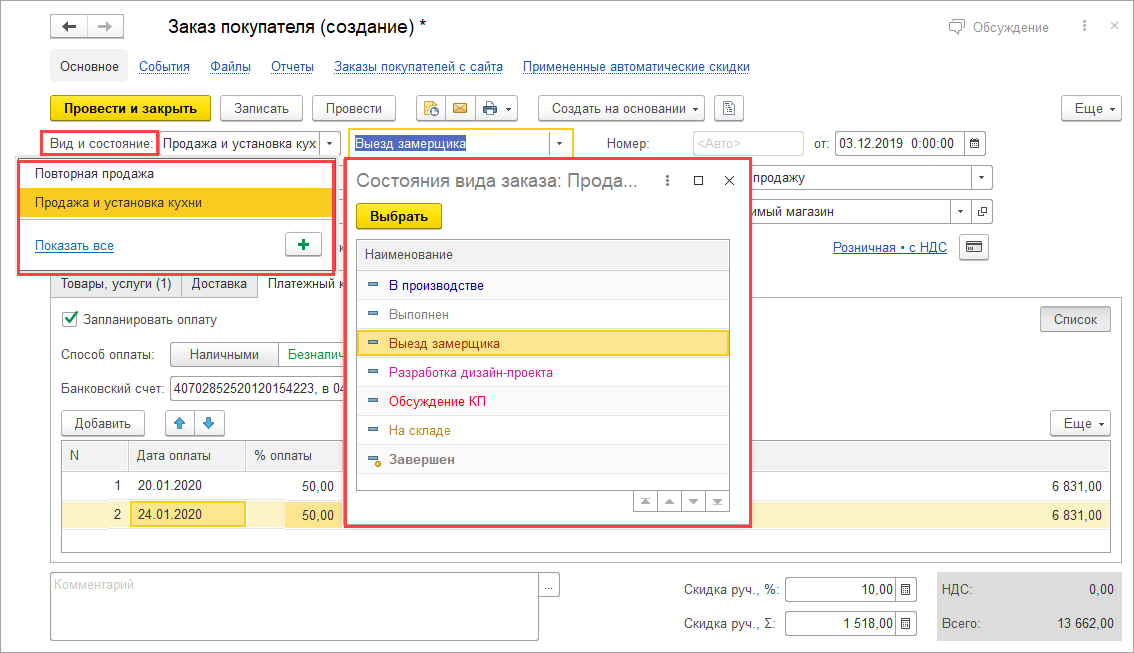Click the payment card icon near Розничная
The height and width of the screenshot is (653, 1134).
click(x=973, y=247)
